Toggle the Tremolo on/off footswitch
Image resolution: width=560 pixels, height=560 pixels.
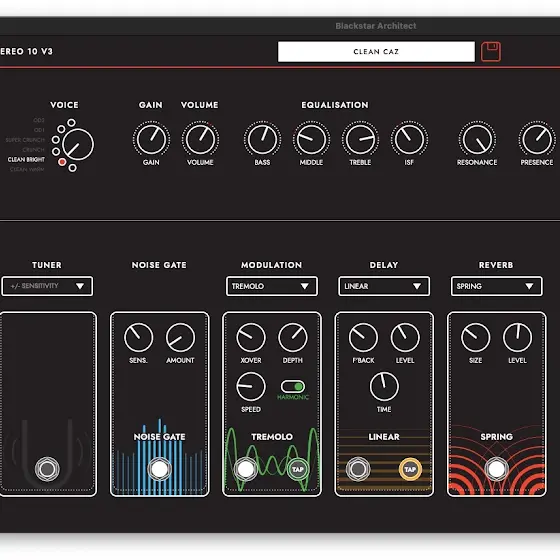[245, 469]
